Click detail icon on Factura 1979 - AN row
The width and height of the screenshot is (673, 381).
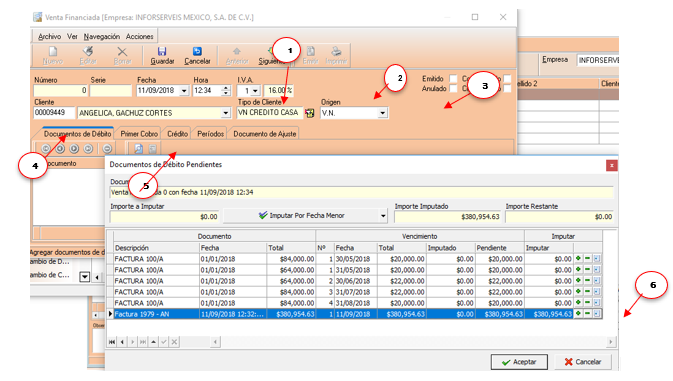pos(597,314)
